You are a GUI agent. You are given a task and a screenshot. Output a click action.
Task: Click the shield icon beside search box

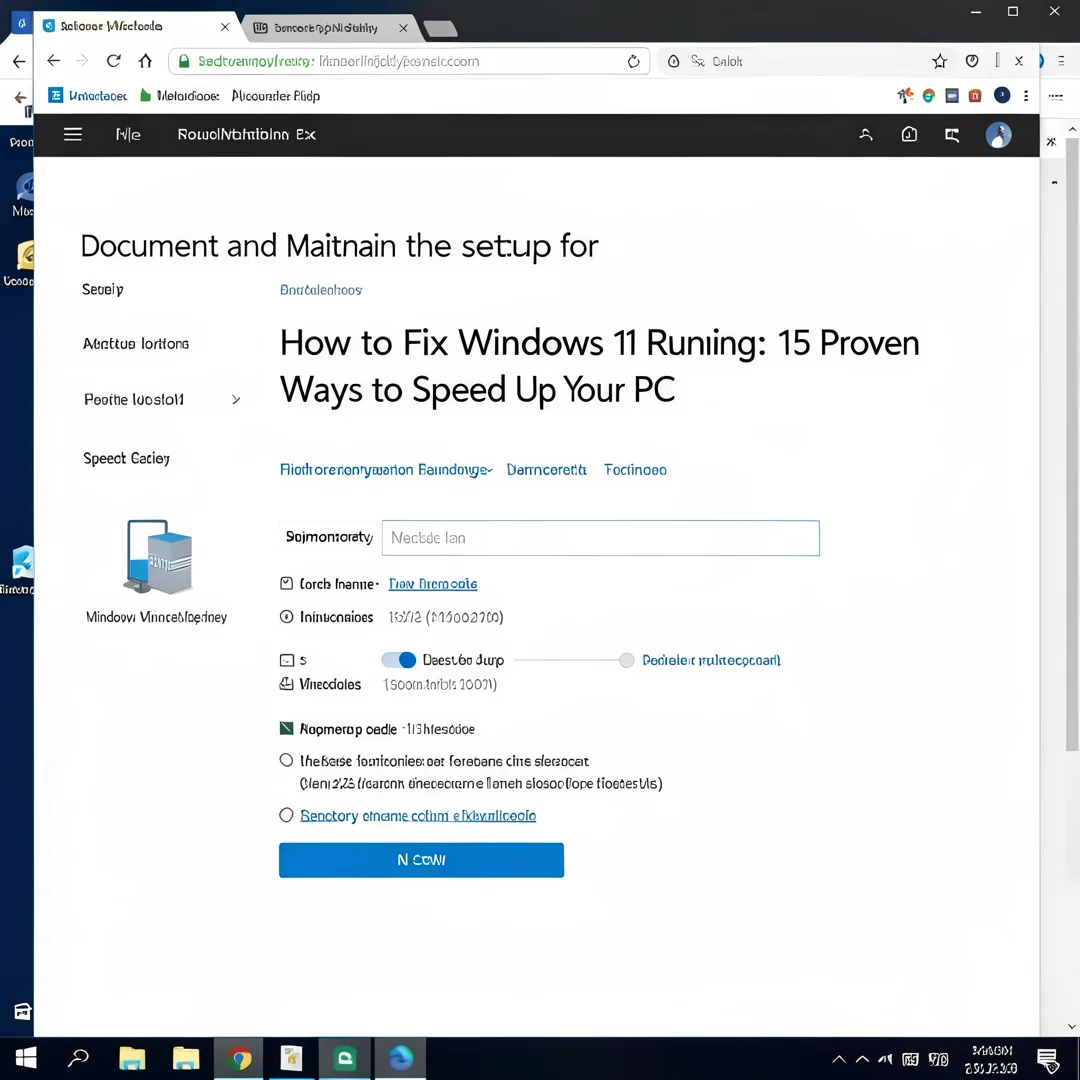[x=674, y=61]
